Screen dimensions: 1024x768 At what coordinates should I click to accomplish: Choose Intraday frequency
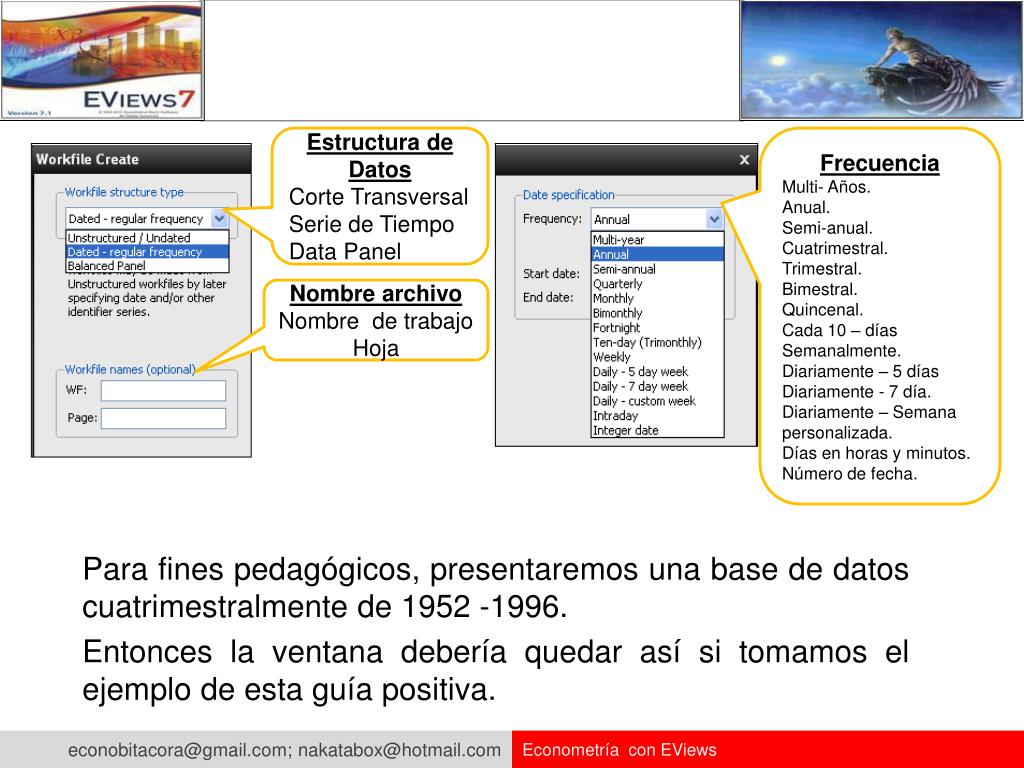[658, 416]
